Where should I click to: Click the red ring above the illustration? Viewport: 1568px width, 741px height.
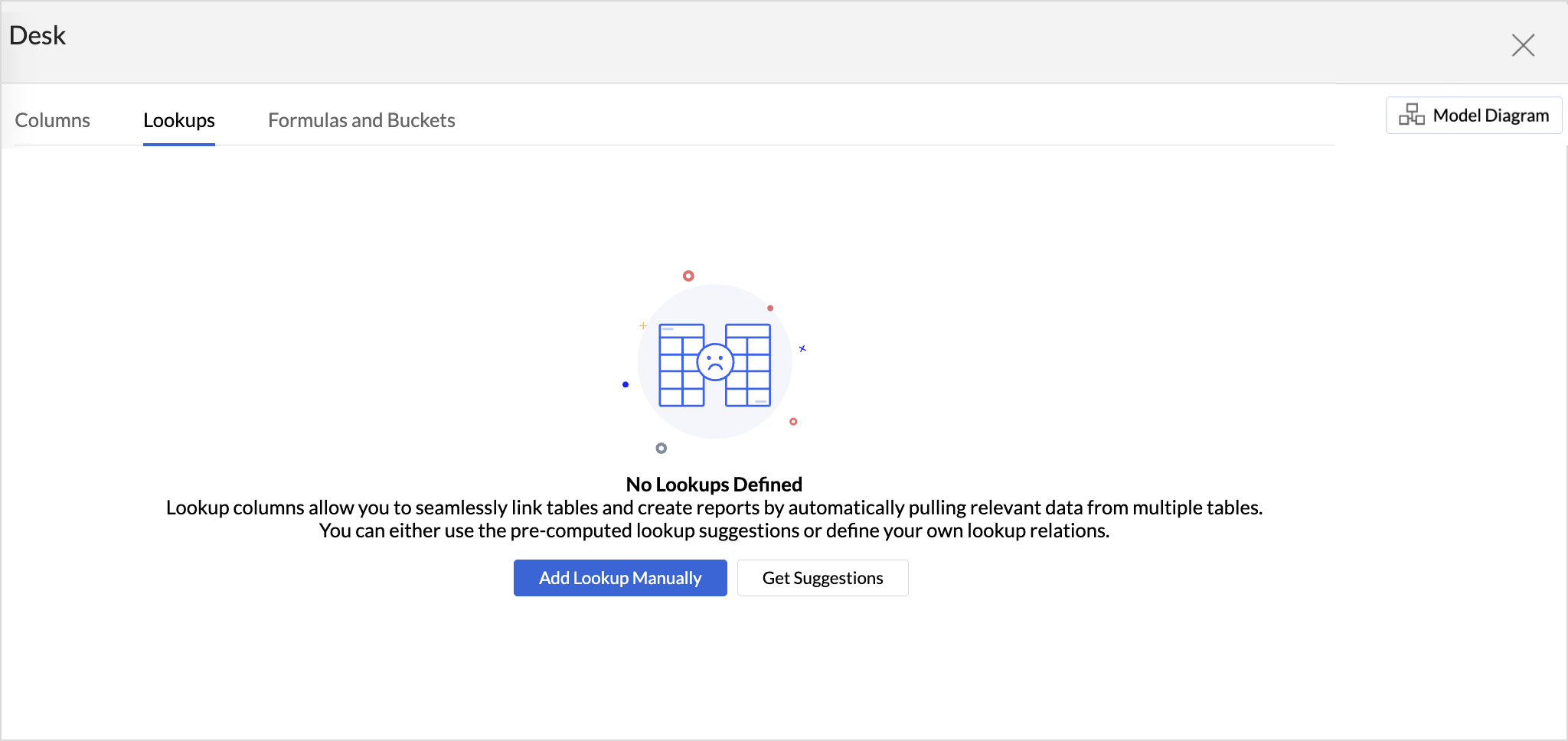pyautogui.click(x=688, y=276)
